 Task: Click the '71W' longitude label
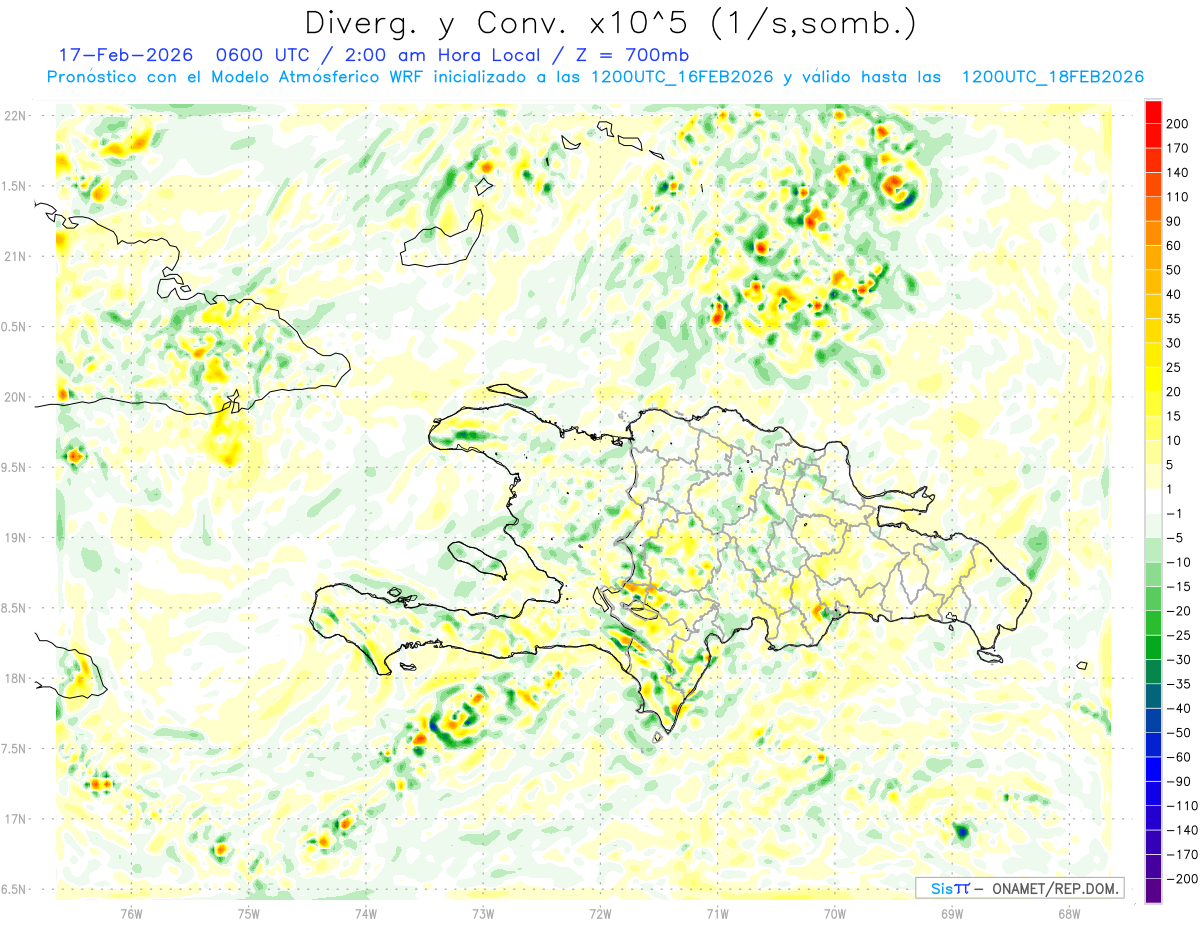[717, 913]
